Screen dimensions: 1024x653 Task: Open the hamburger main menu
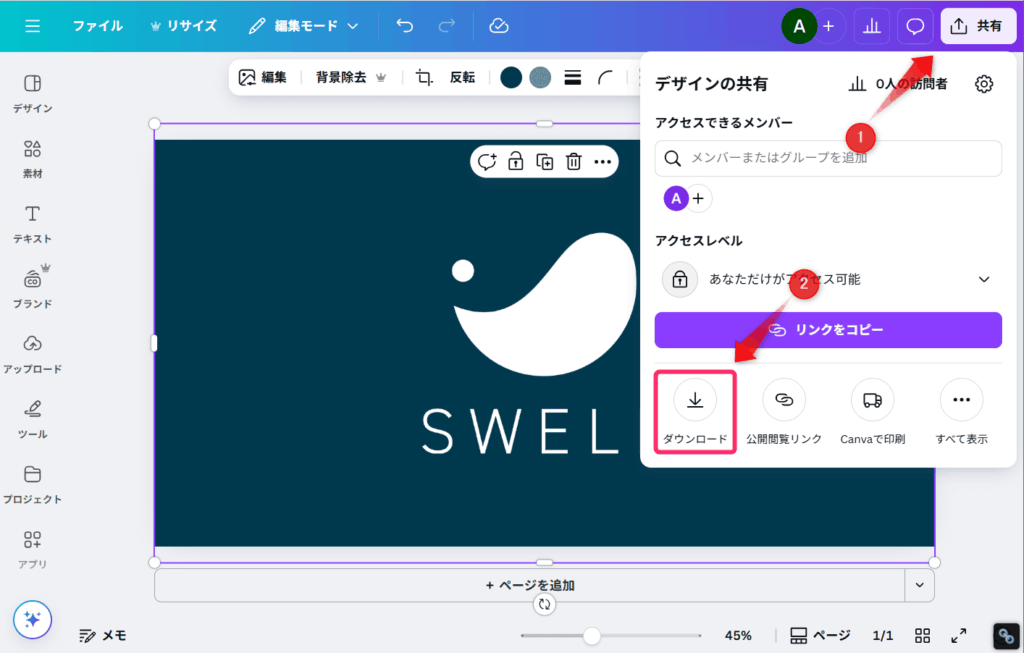tap(33, 26)
